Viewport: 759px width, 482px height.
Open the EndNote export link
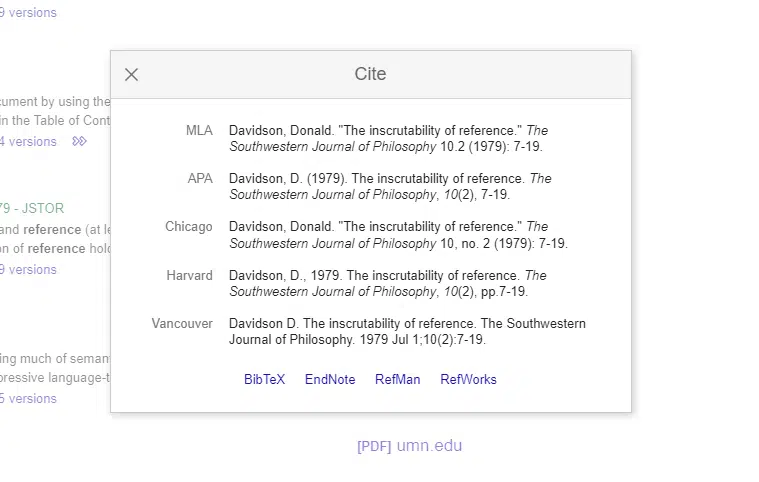coord(330,379)
